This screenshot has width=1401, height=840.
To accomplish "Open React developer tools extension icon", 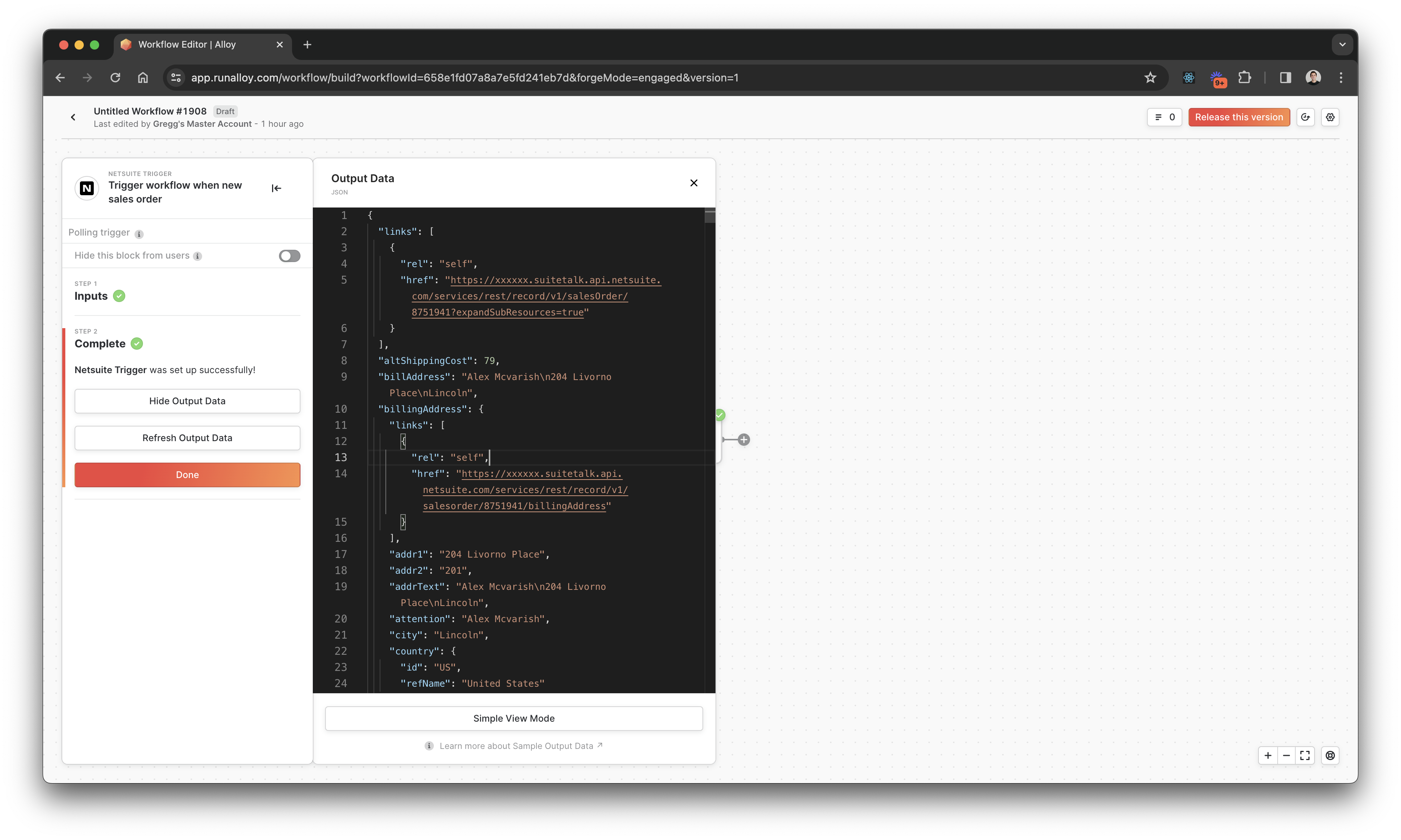I will 1189,78.
